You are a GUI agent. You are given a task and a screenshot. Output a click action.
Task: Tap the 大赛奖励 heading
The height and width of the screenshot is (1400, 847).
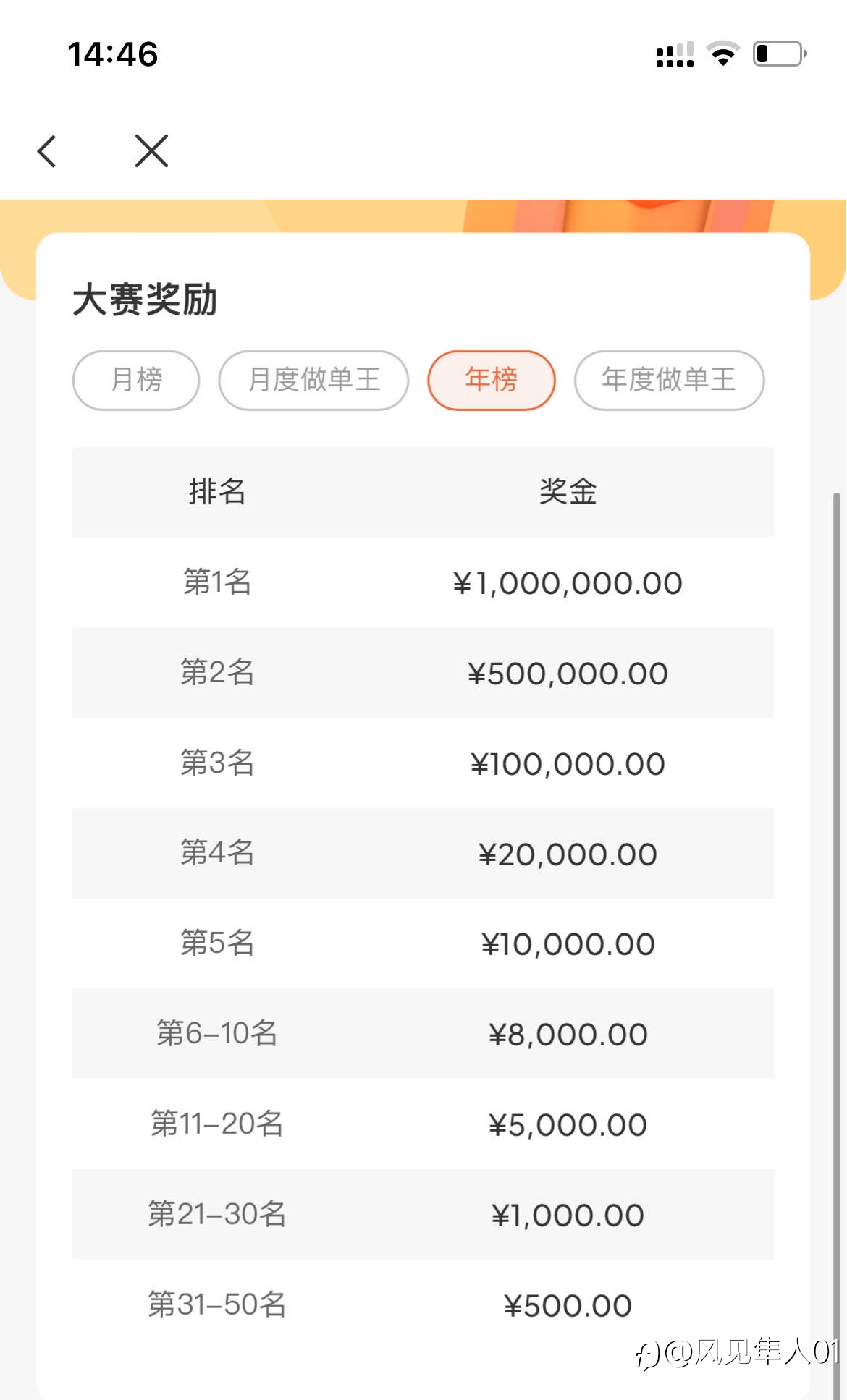(x=145, y=300)
